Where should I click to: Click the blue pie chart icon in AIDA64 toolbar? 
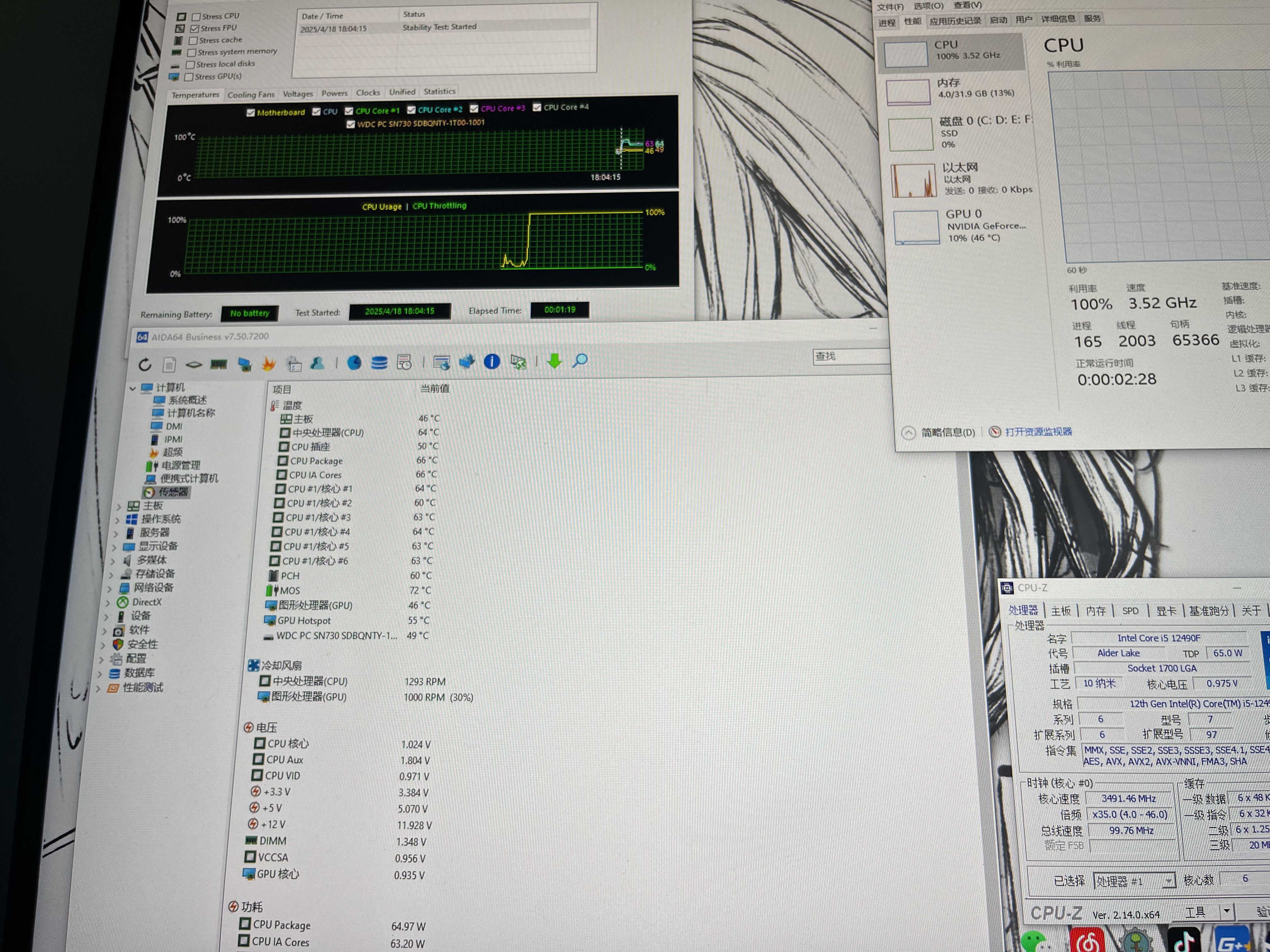pyautogui.click(x=354, y=363)
